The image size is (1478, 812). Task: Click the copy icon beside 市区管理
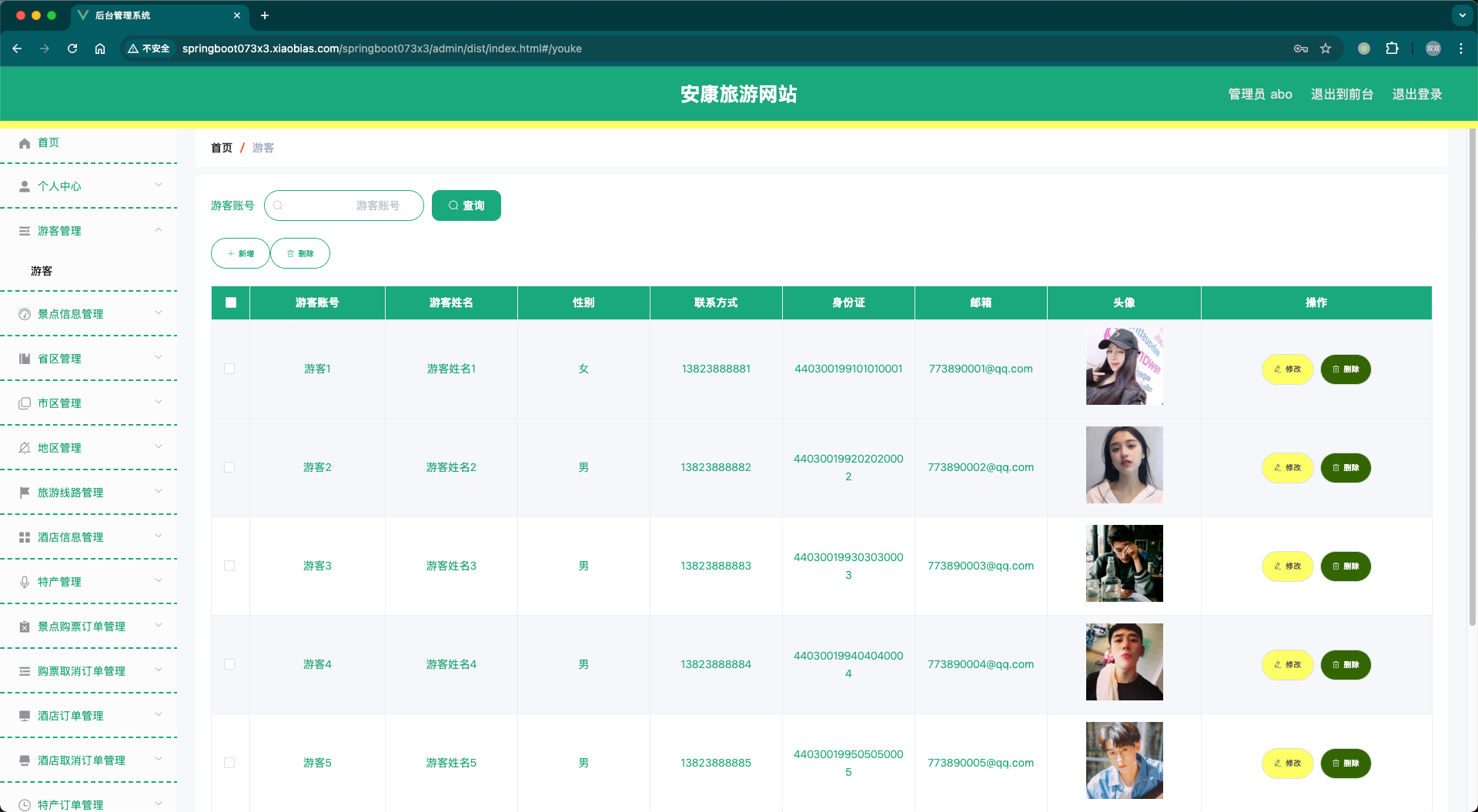(x=25, y=403)
